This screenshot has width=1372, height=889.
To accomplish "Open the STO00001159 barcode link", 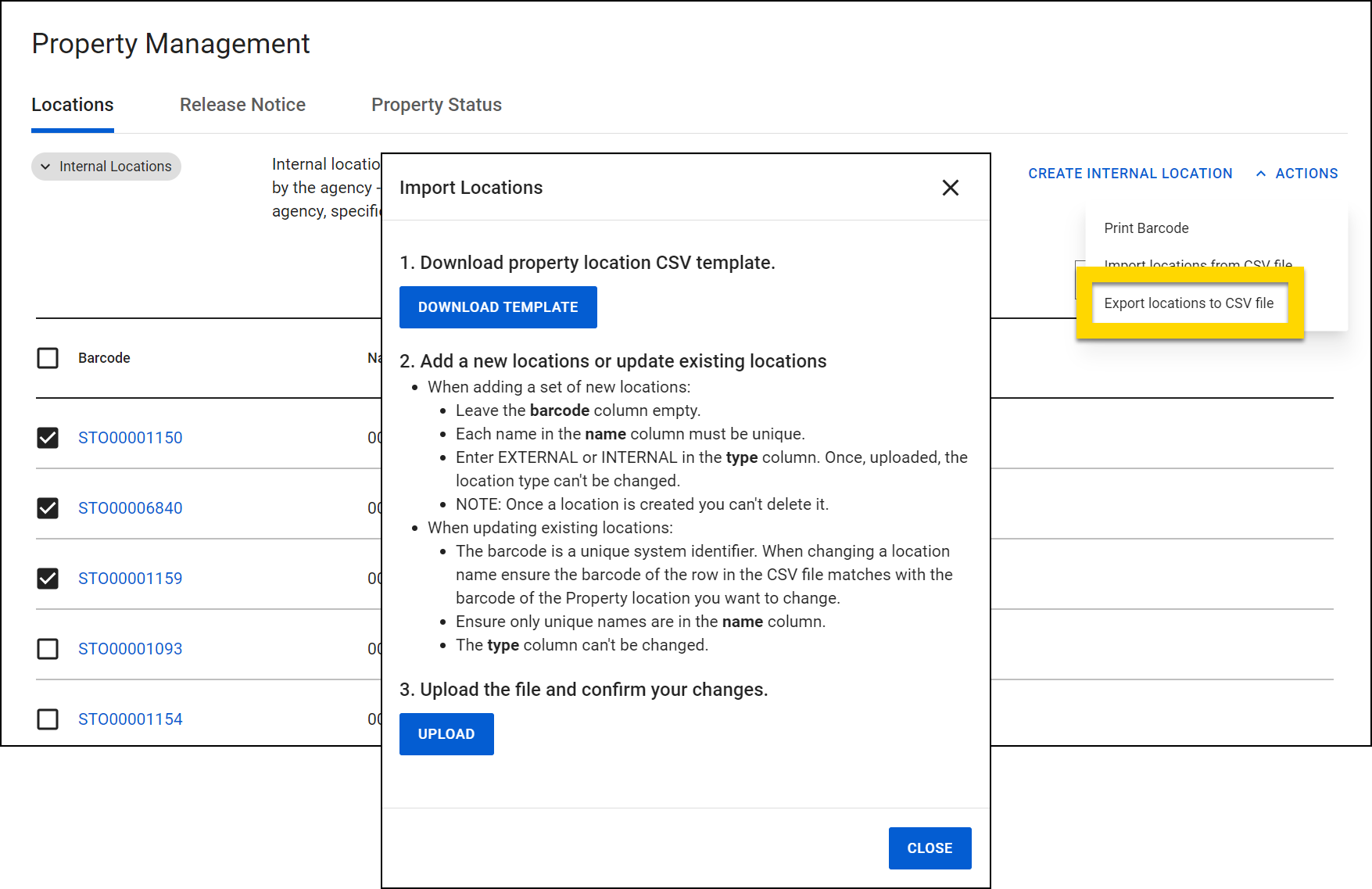I will tap(130, 579).
